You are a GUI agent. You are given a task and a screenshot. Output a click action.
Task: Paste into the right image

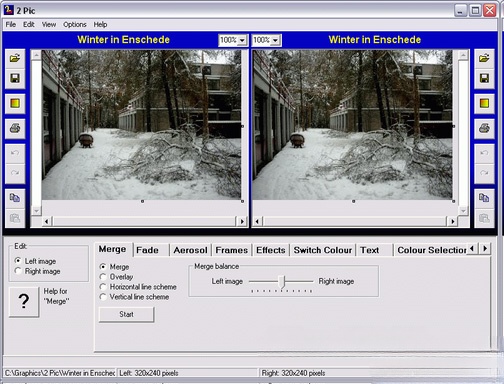click(484, 218)
